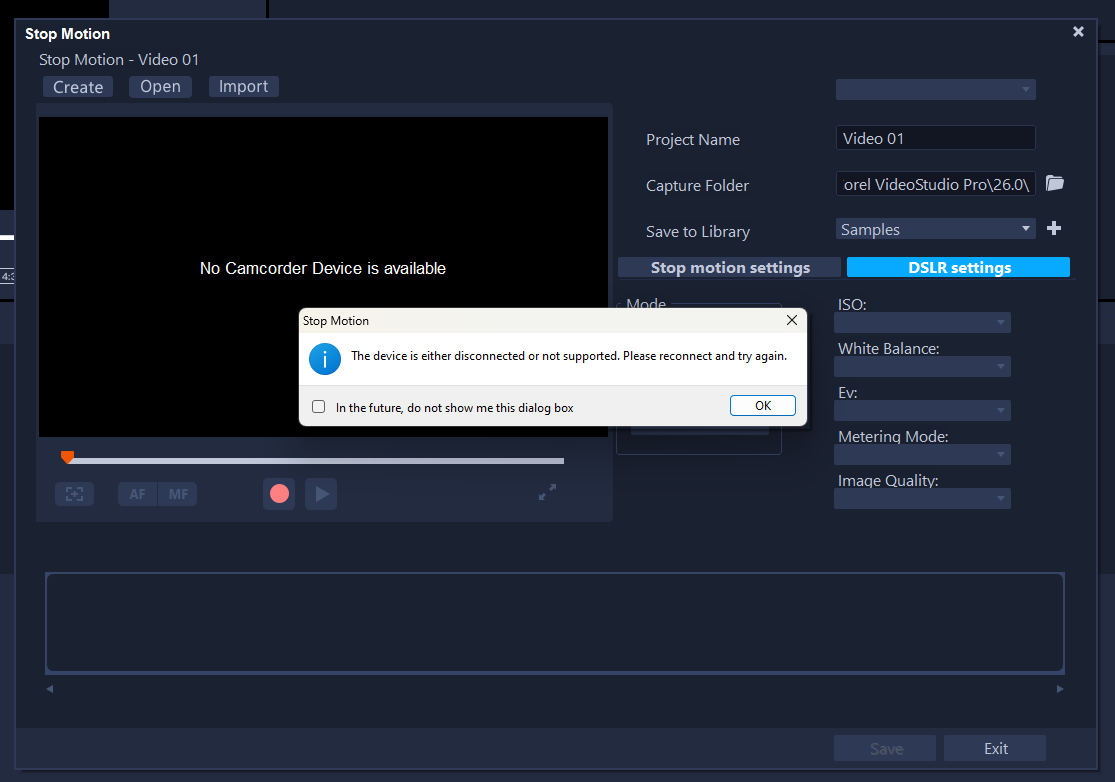This screenshot has width=1115, height=782.
Task: Click the enlarge preview arrows icon
Action: click(547, 492)
